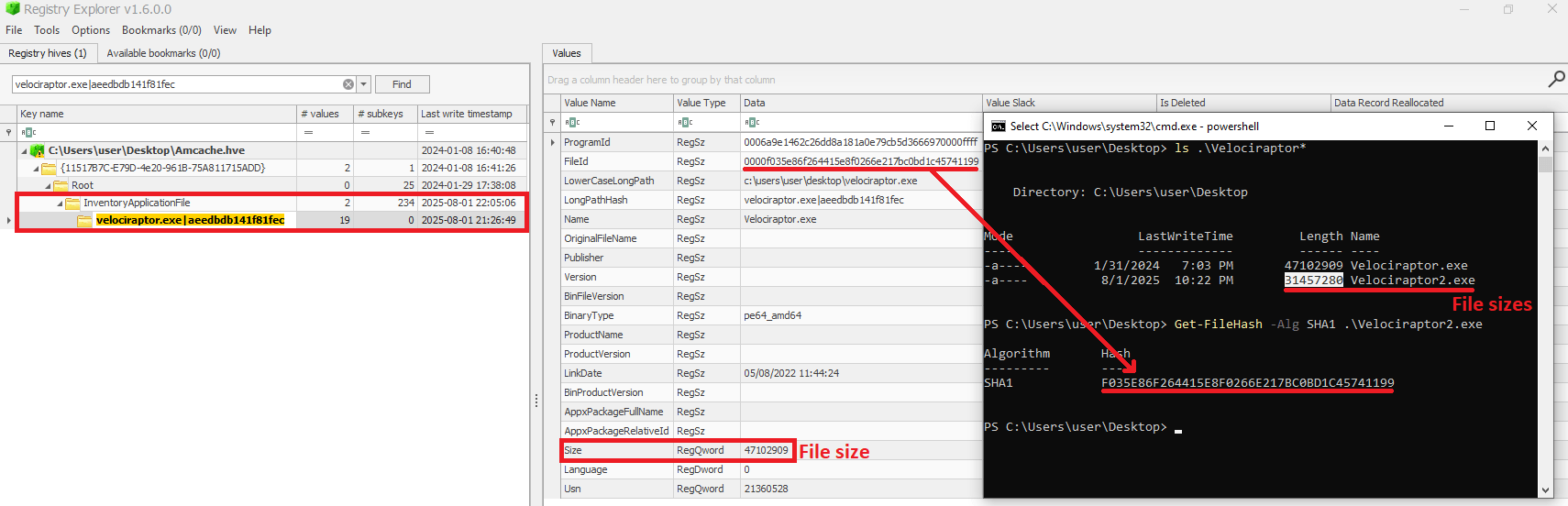Open the Tools menu
Viewport: 1568px width, 506px height.
click(47, 30)
